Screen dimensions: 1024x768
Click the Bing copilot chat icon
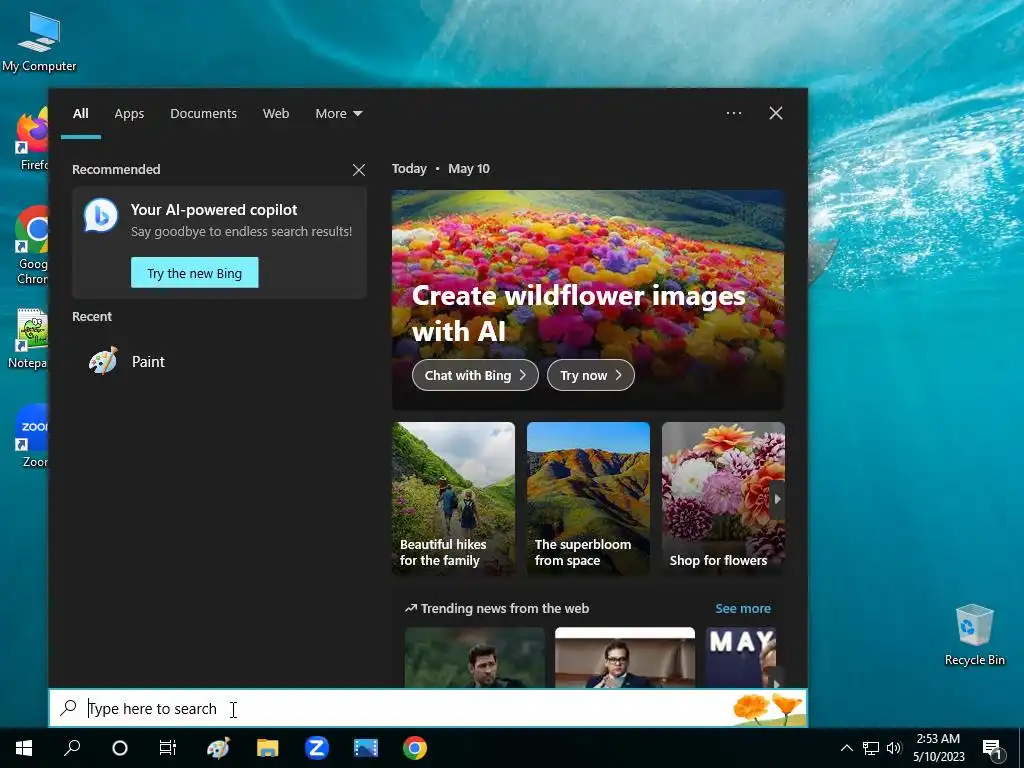pos(101,216)
